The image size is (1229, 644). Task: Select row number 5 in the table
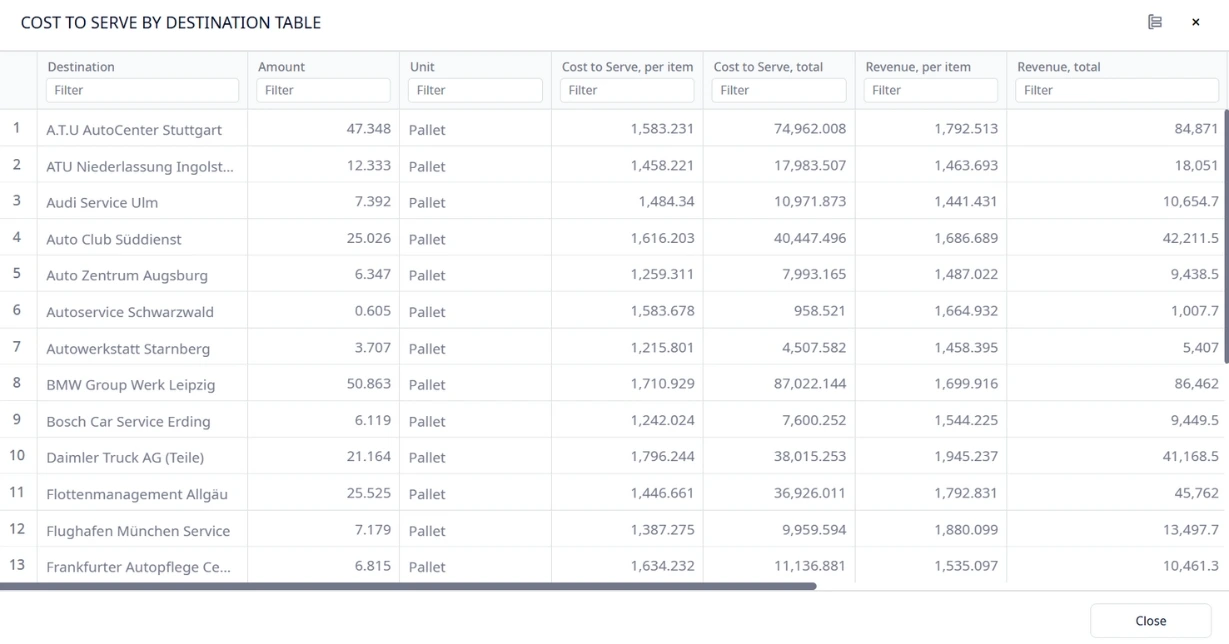point(17,274)
